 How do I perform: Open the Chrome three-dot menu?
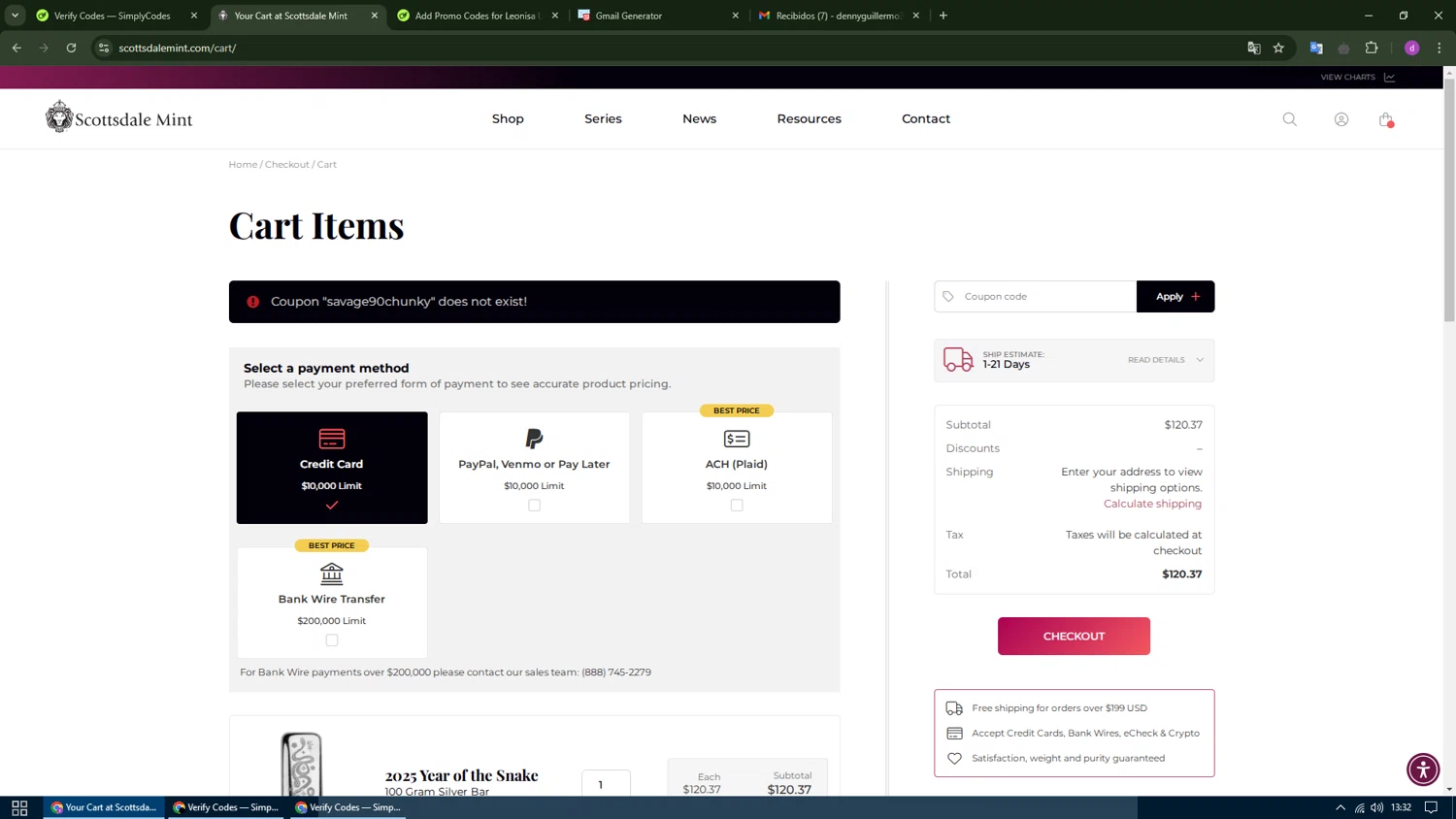click(x=1439, y=48)
